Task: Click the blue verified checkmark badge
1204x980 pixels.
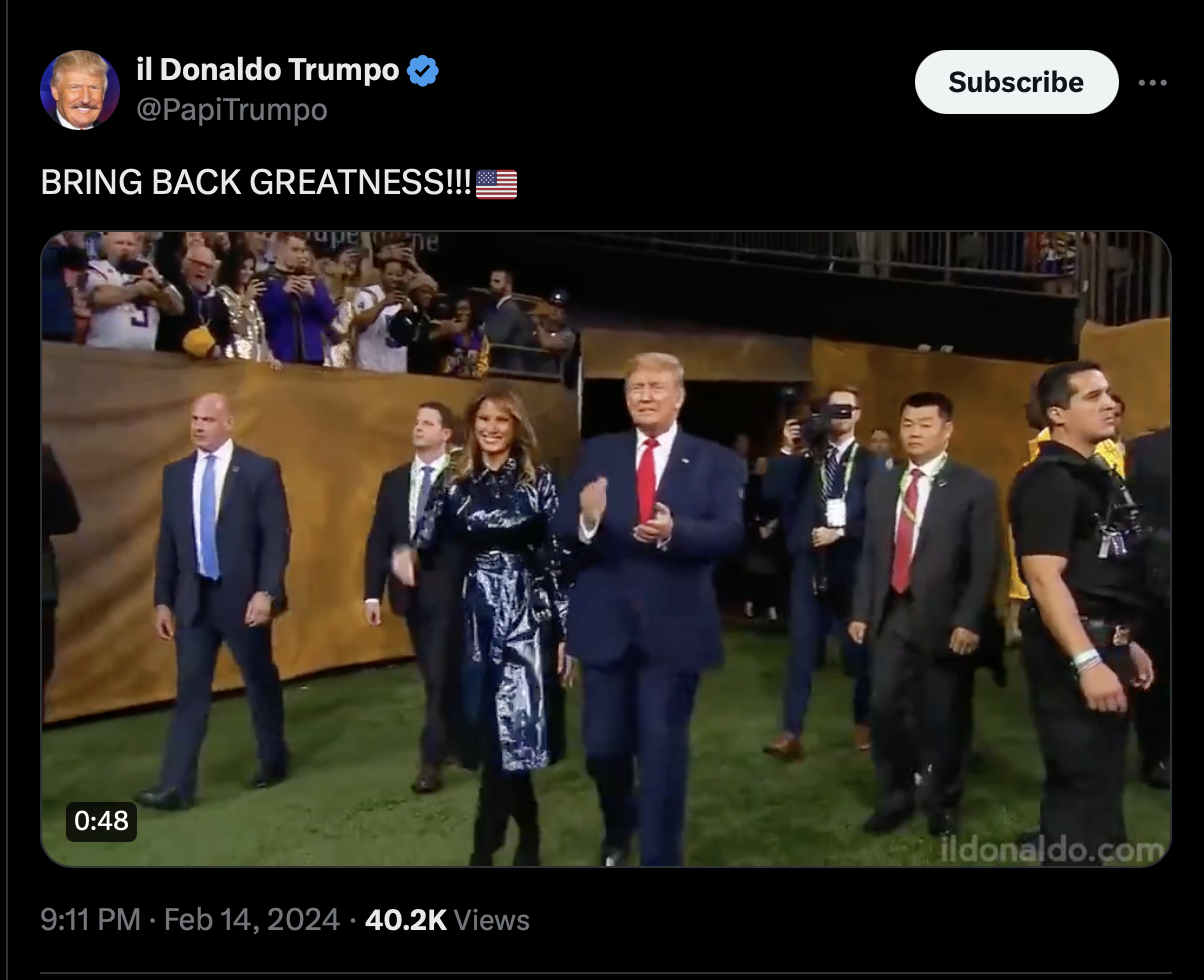Action: coord(423,71)
